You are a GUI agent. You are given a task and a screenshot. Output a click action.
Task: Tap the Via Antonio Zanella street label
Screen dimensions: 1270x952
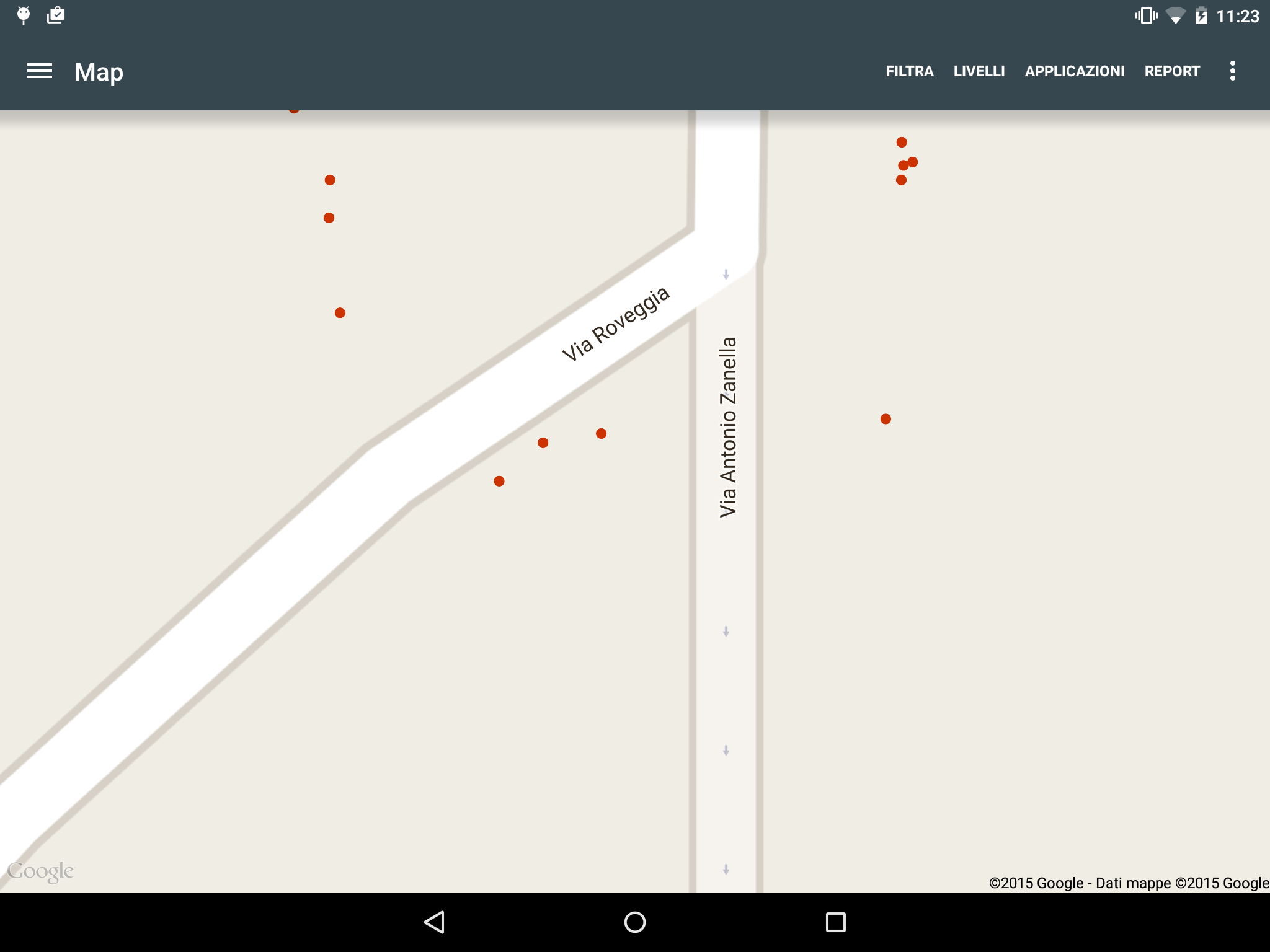pos(728,426)
